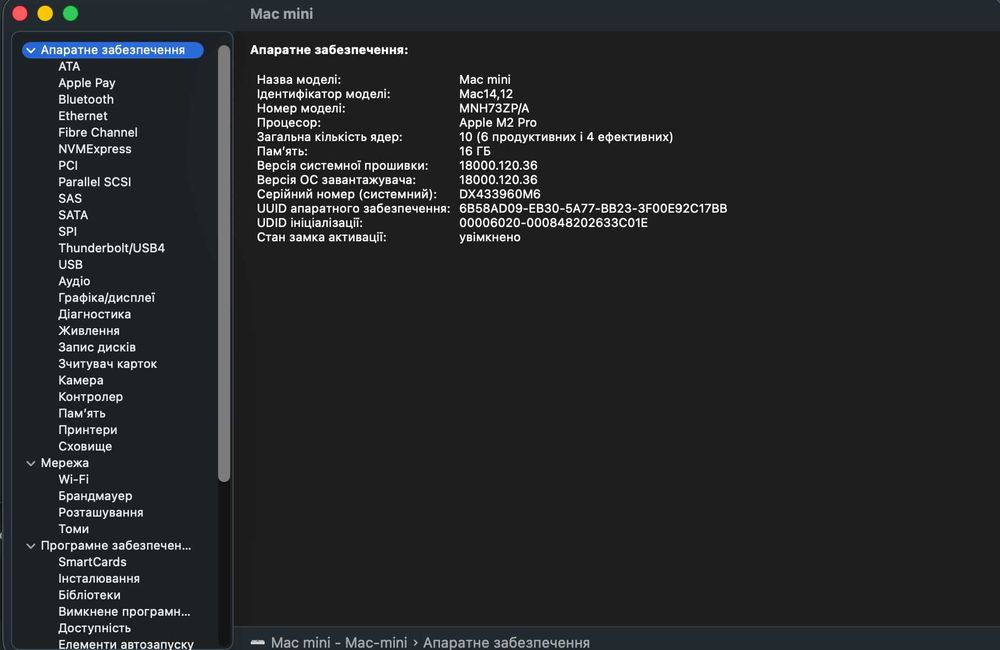
Task: Click the processor value Apple M2 Pro
Action: coord(498,122)
